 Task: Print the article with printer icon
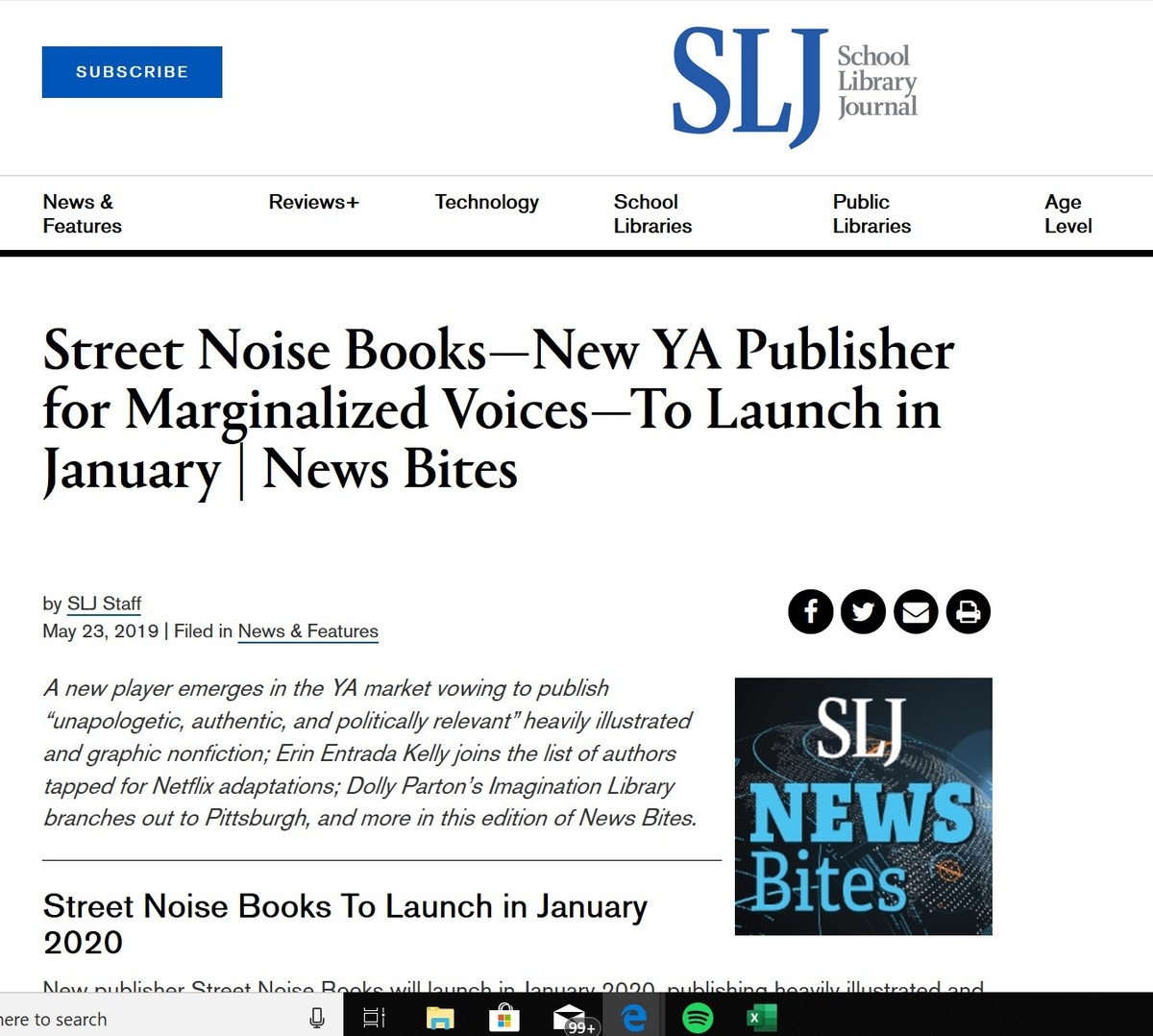(969, 611)
